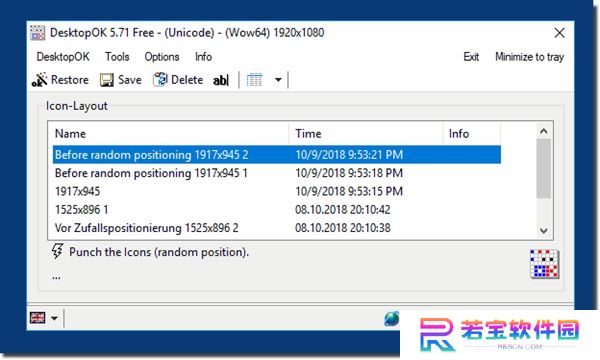Click the grid view toolbar icon
Screen dimensions: 600x360
[254, 80]
